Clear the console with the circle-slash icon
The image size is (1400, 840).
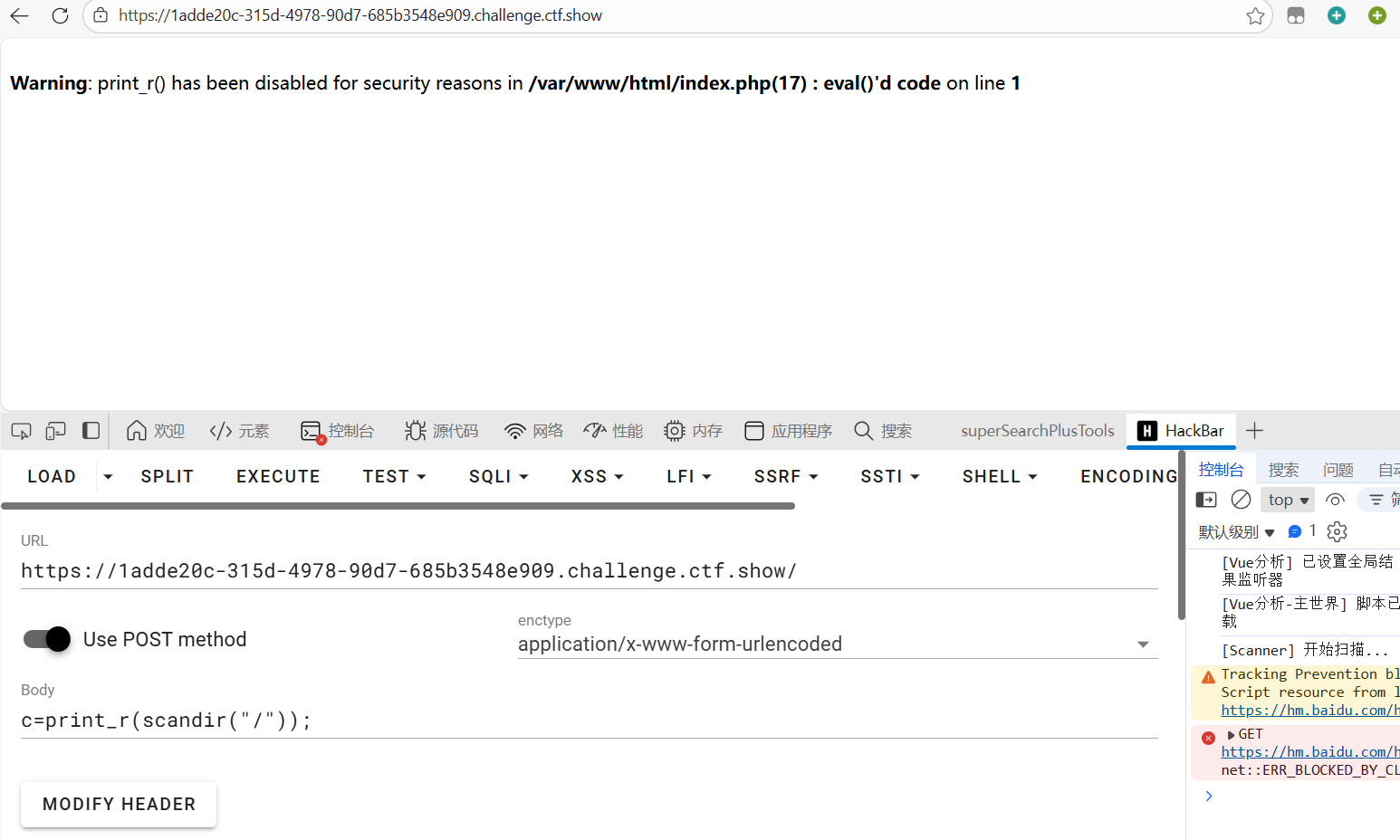pyautogui.click(x=1241, y=500)
